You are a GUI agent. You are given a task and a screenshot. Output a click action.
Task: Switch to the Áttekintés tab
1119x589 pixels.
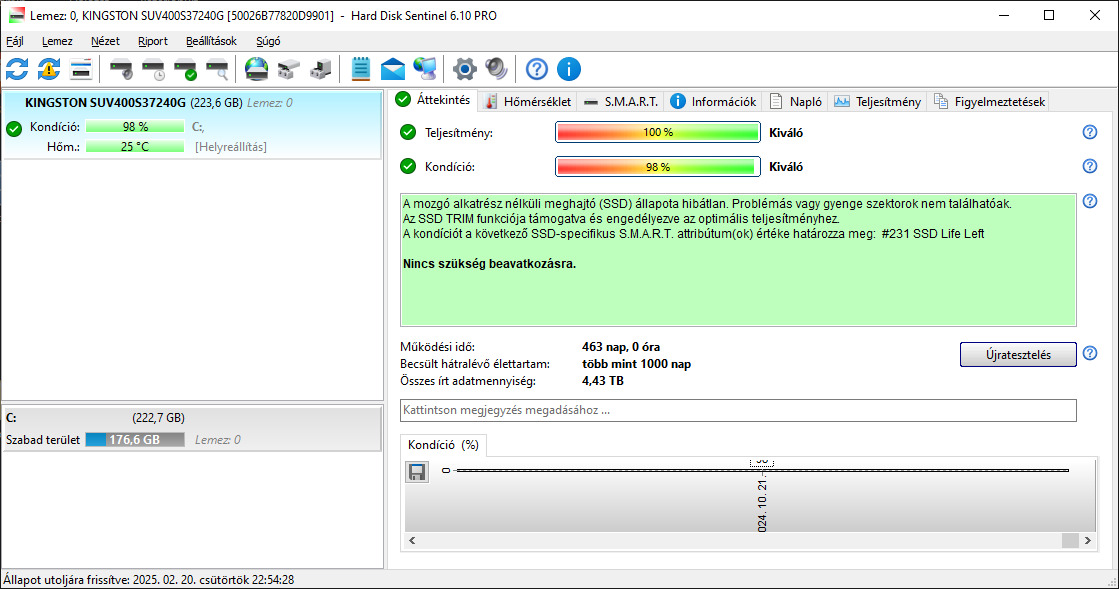point(433,100)
